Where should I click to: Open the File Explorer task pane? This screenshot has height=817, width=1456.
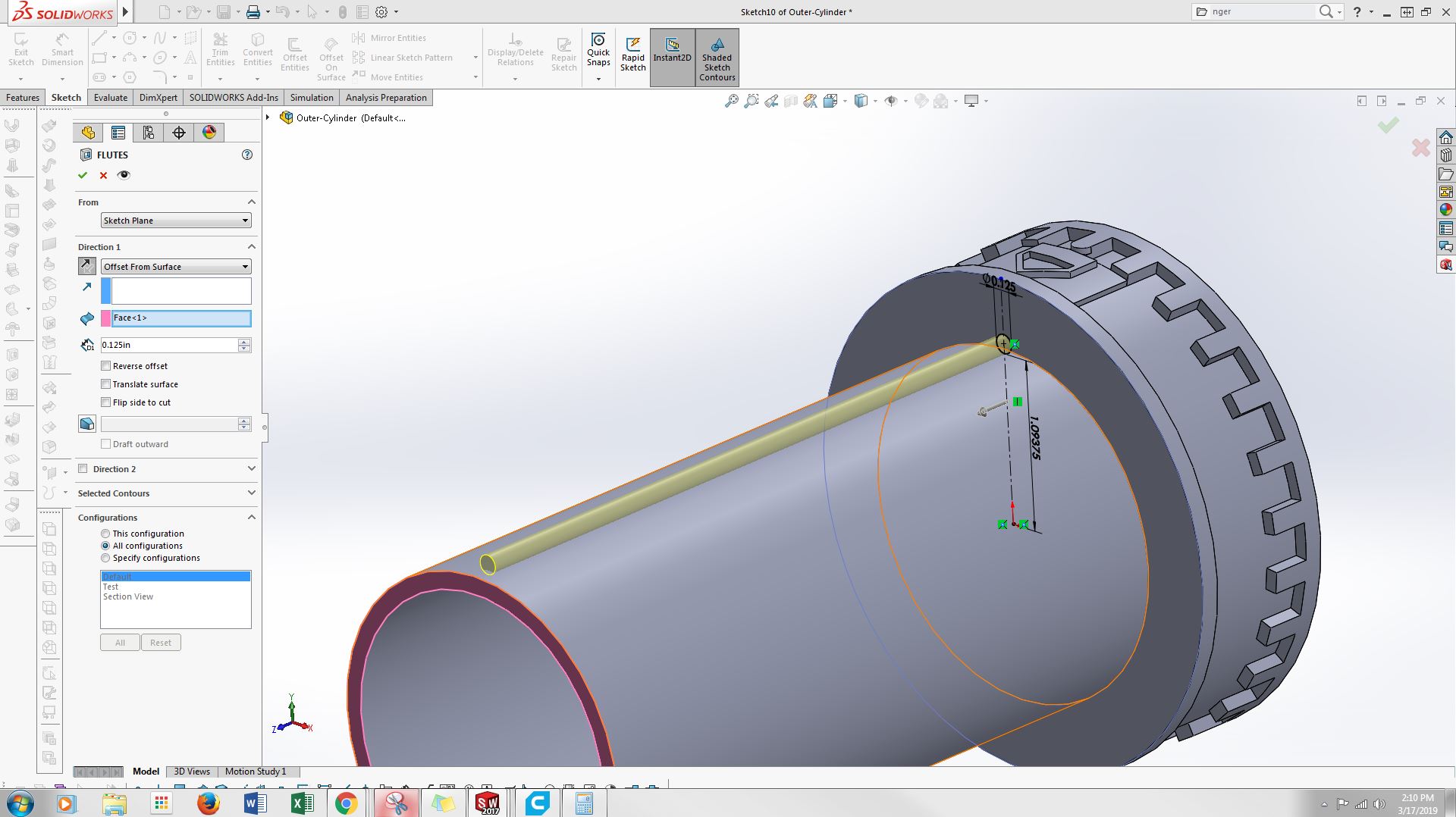1445,174
